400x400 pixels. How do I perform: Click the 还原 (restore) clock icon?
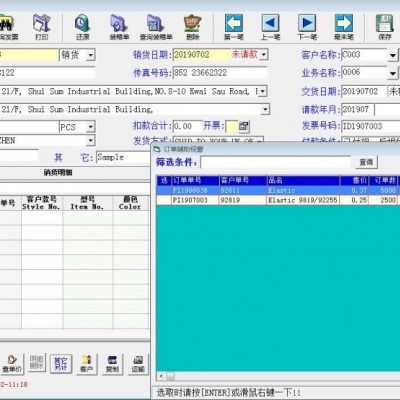click(82, 27)
